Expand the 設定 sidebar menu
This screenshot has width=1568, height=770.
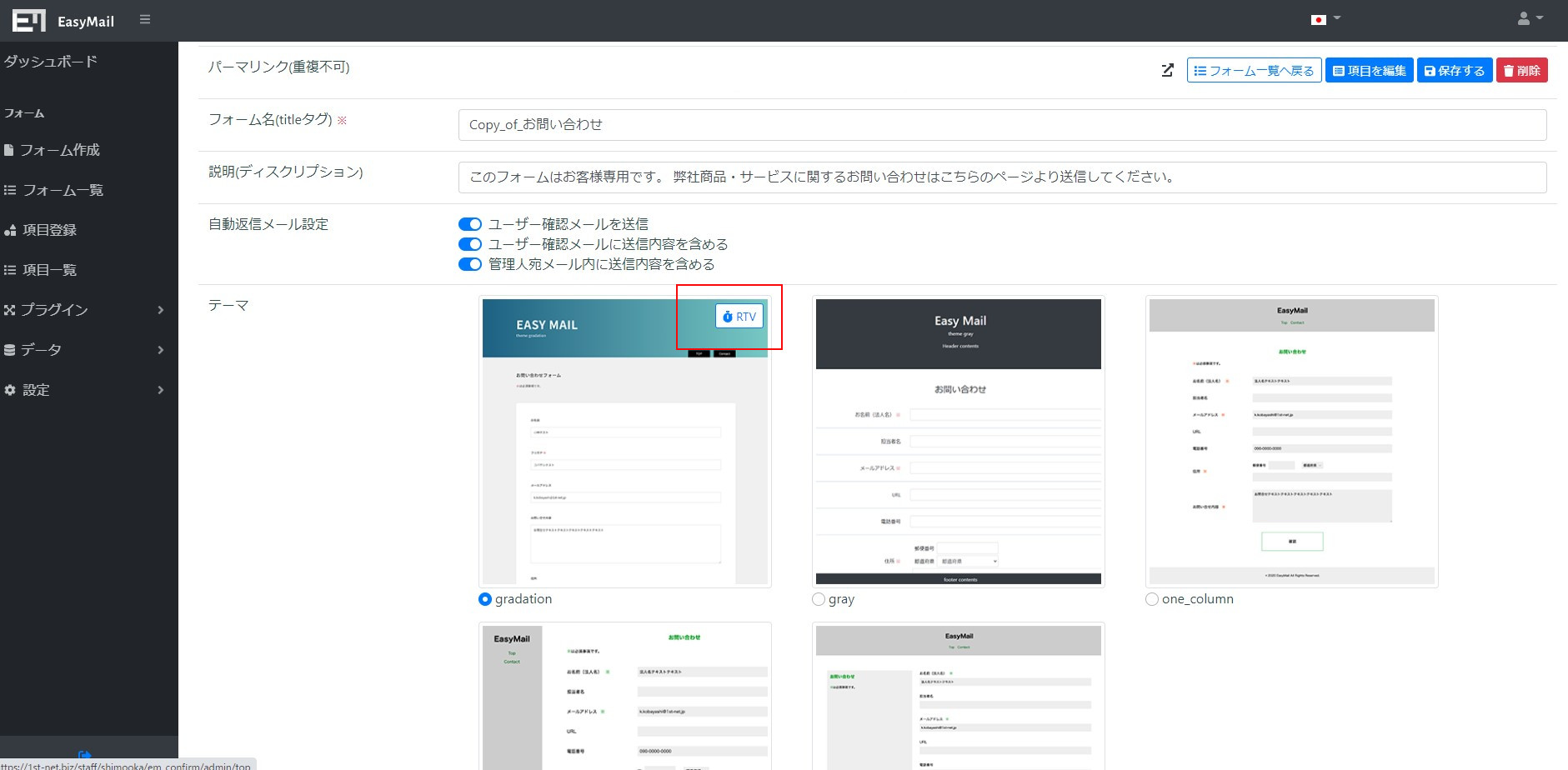tap(83, 390)
